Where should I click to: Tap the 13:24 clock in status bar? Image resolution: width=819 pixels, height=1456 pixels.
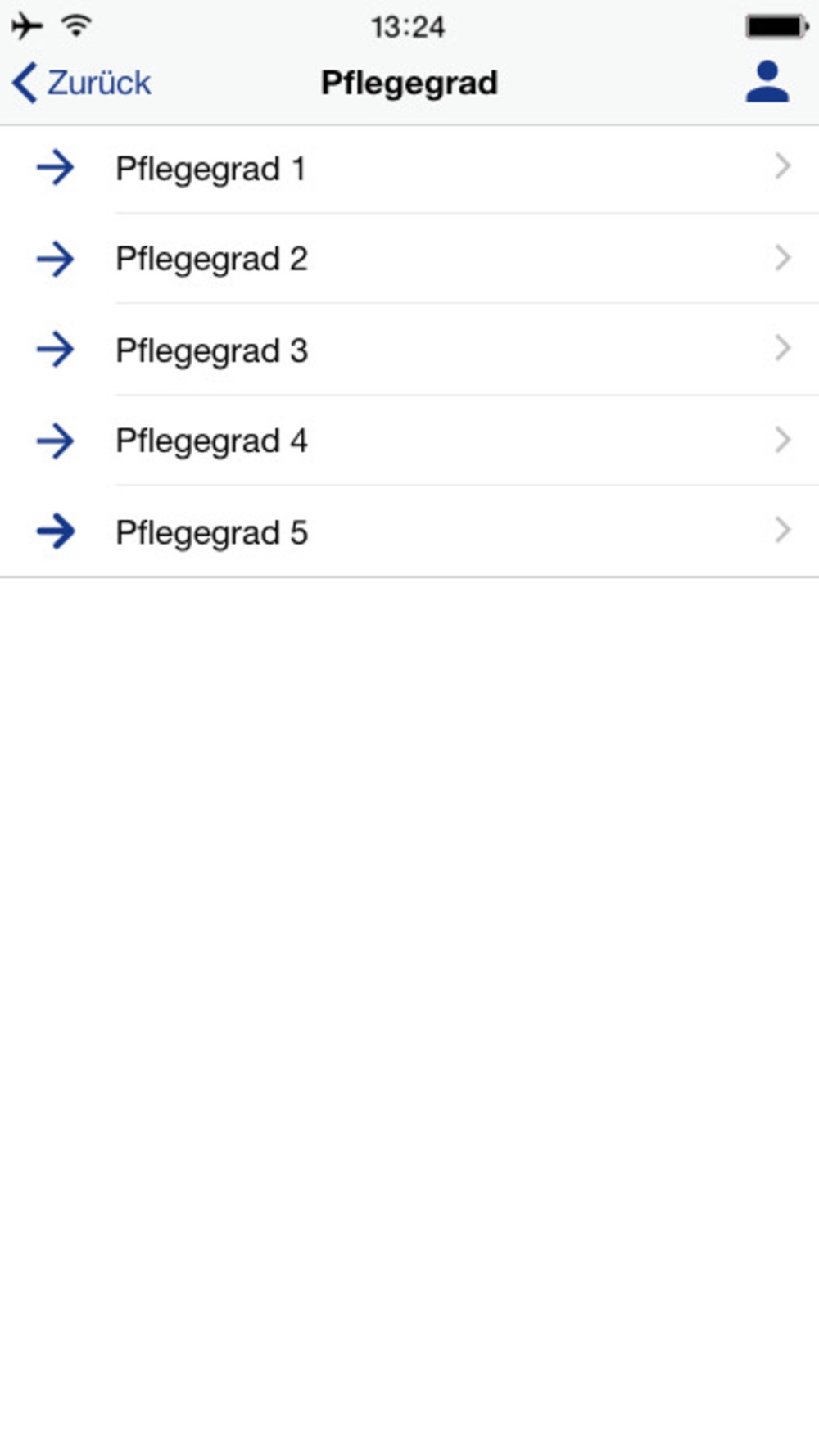(x=407, y=27)
